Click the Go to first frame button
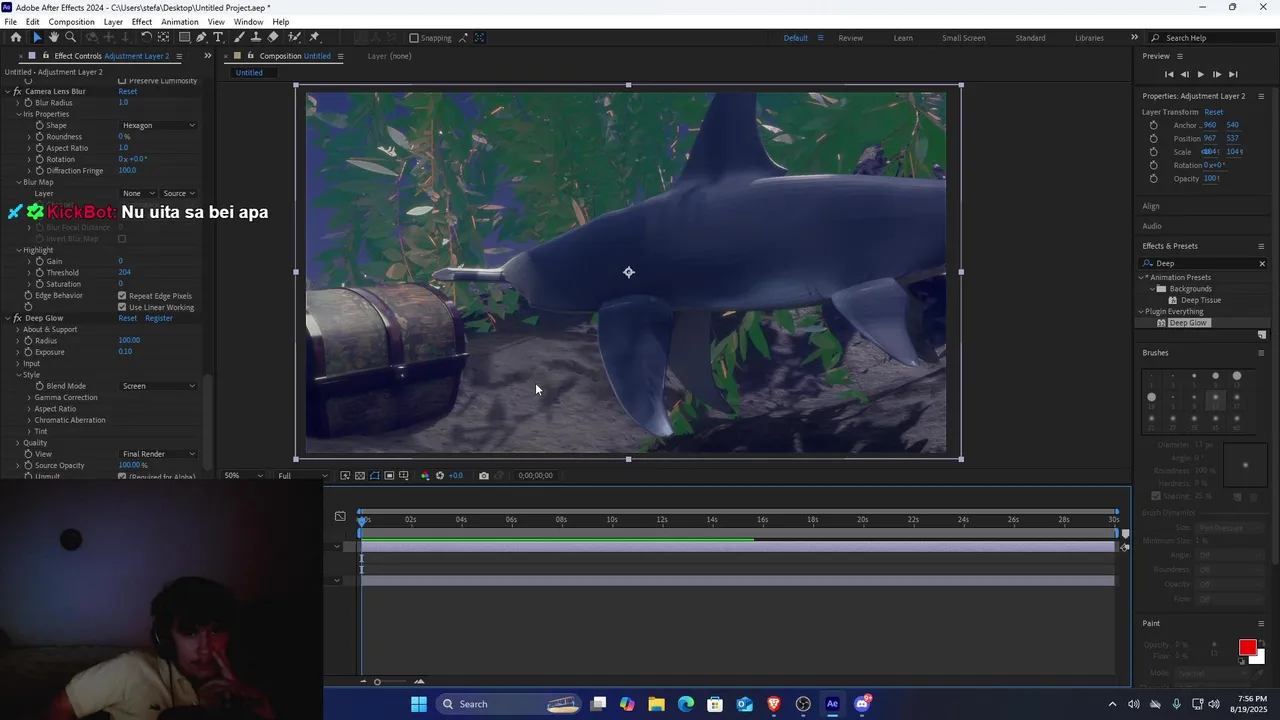This screenshot has width=1280, height=720. (x=1169, y=74)
